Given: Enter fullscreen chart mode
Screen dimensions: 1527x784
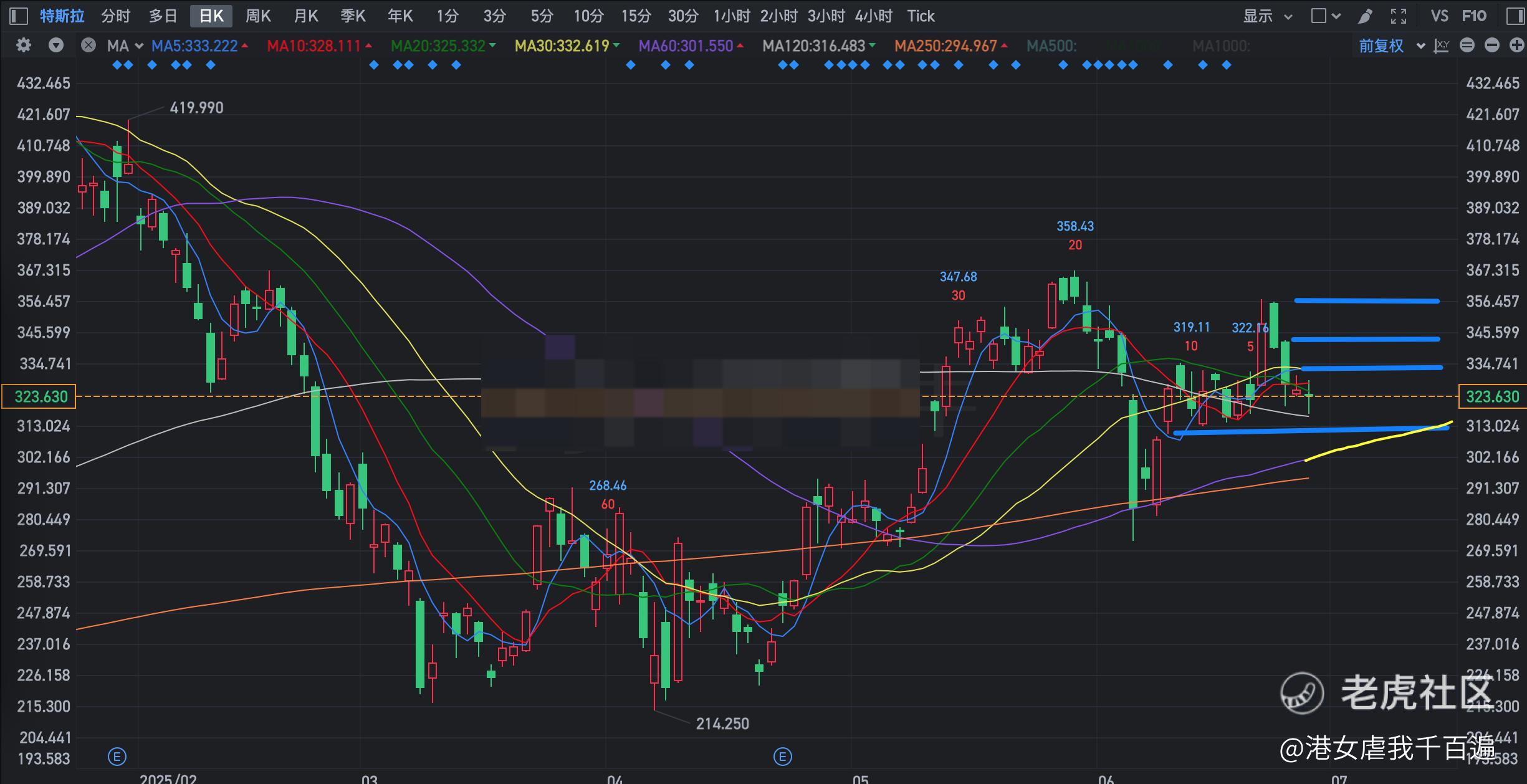Looking at the screenshot, I should tap(1399, 16).
